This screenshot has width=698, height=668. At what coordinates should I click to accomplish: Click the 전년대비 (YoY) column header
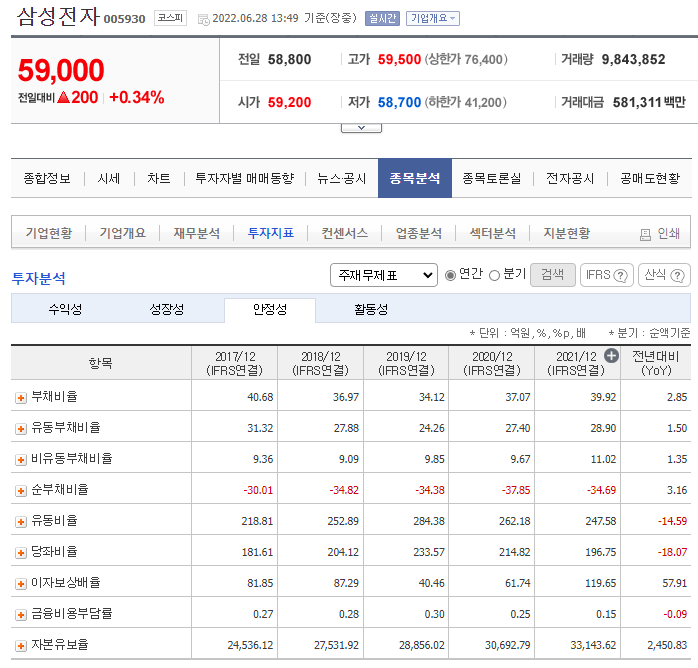[x=656, y=363]
